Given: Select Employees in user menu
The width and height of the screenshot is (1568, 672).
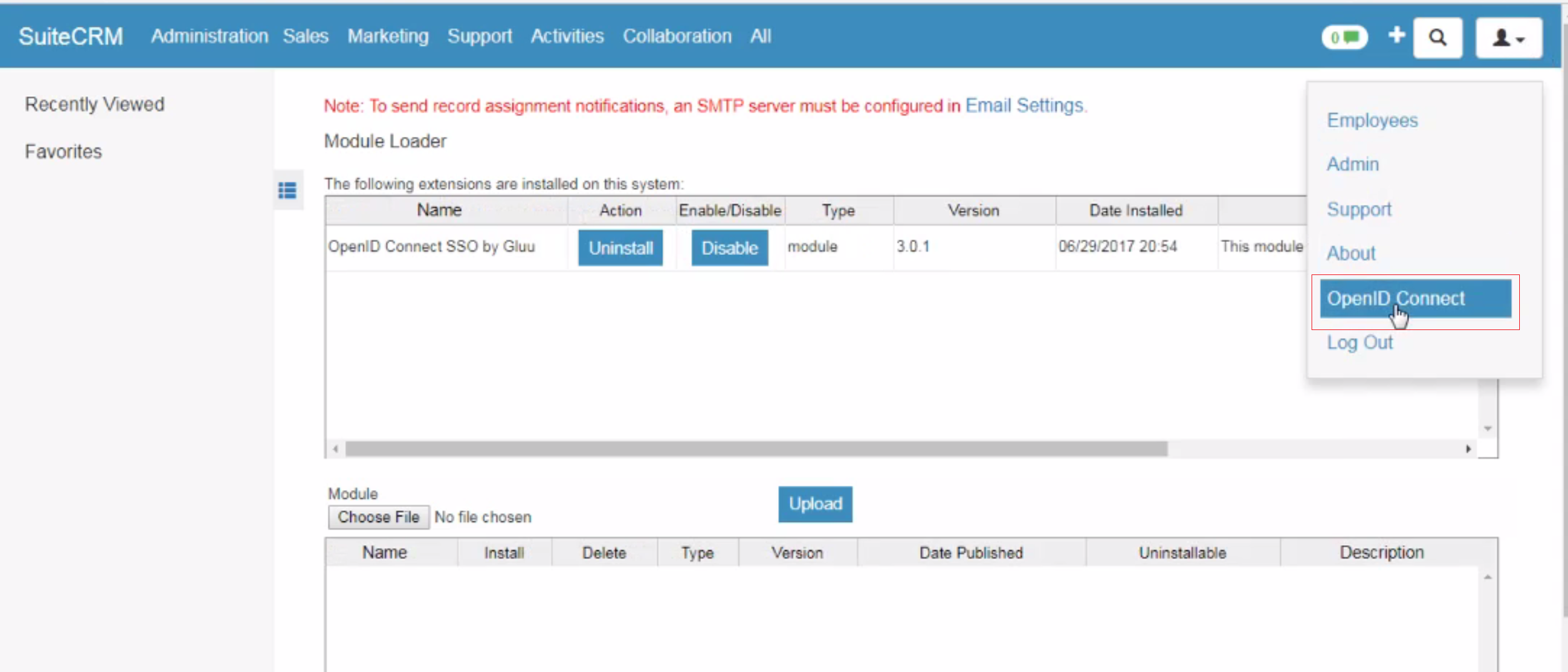Looking at the screenshot, I should point(1372,120).
